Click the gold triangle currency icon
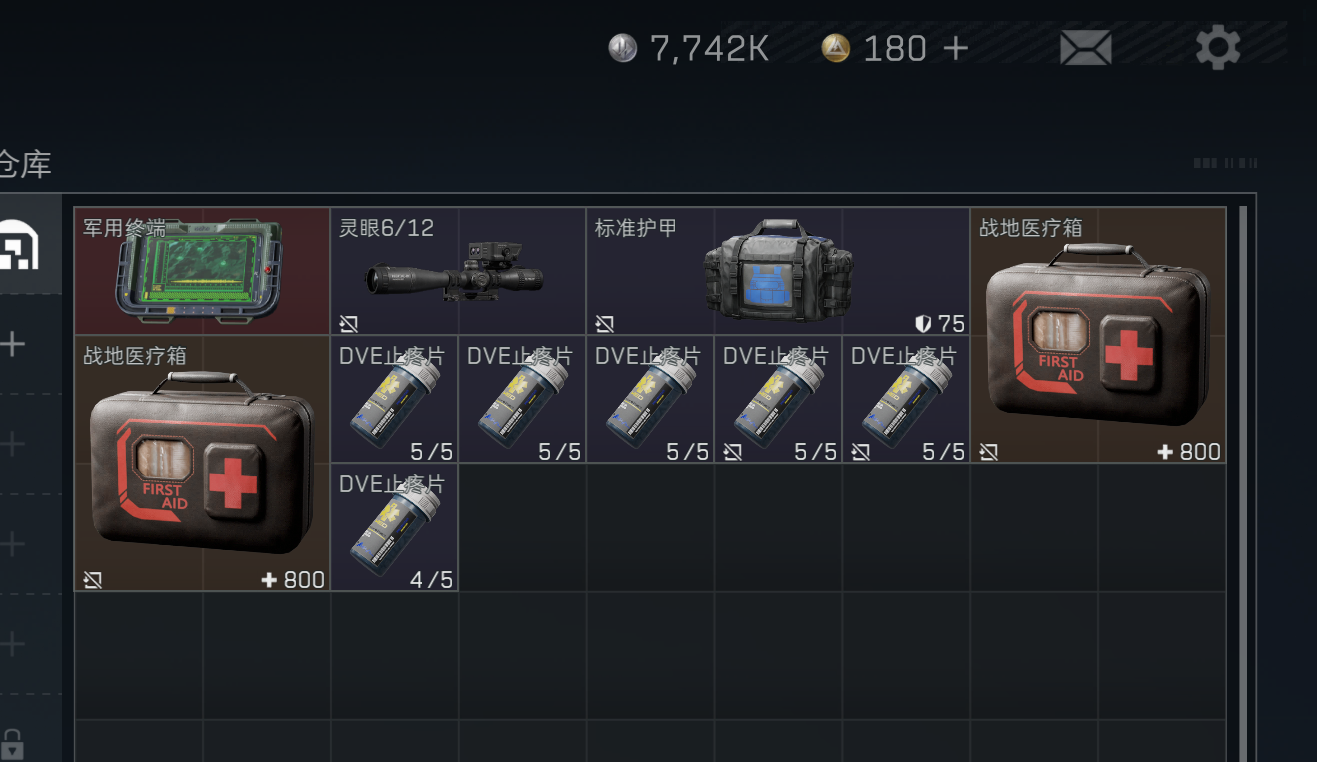1317x762 pixels. pos(835,48)
